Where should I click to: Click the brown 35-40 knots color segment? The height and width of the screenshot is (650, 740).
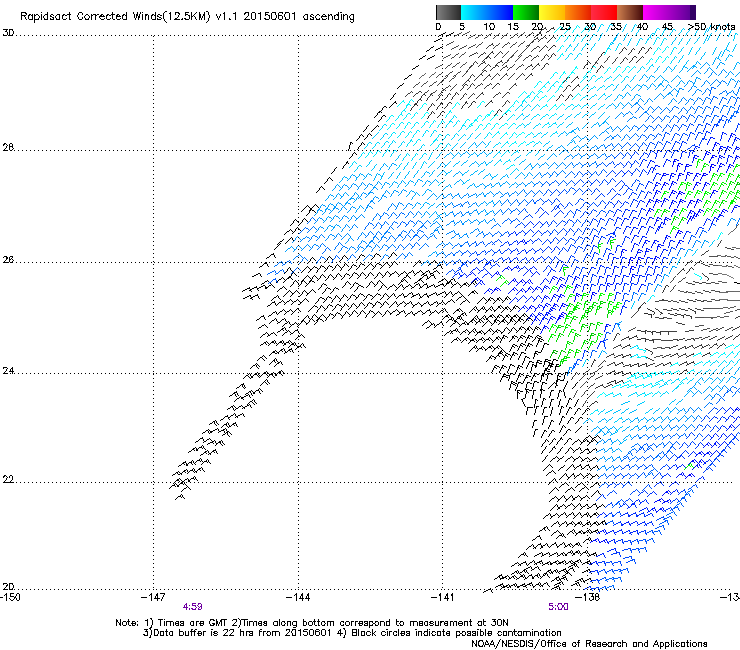click(630, 12)
